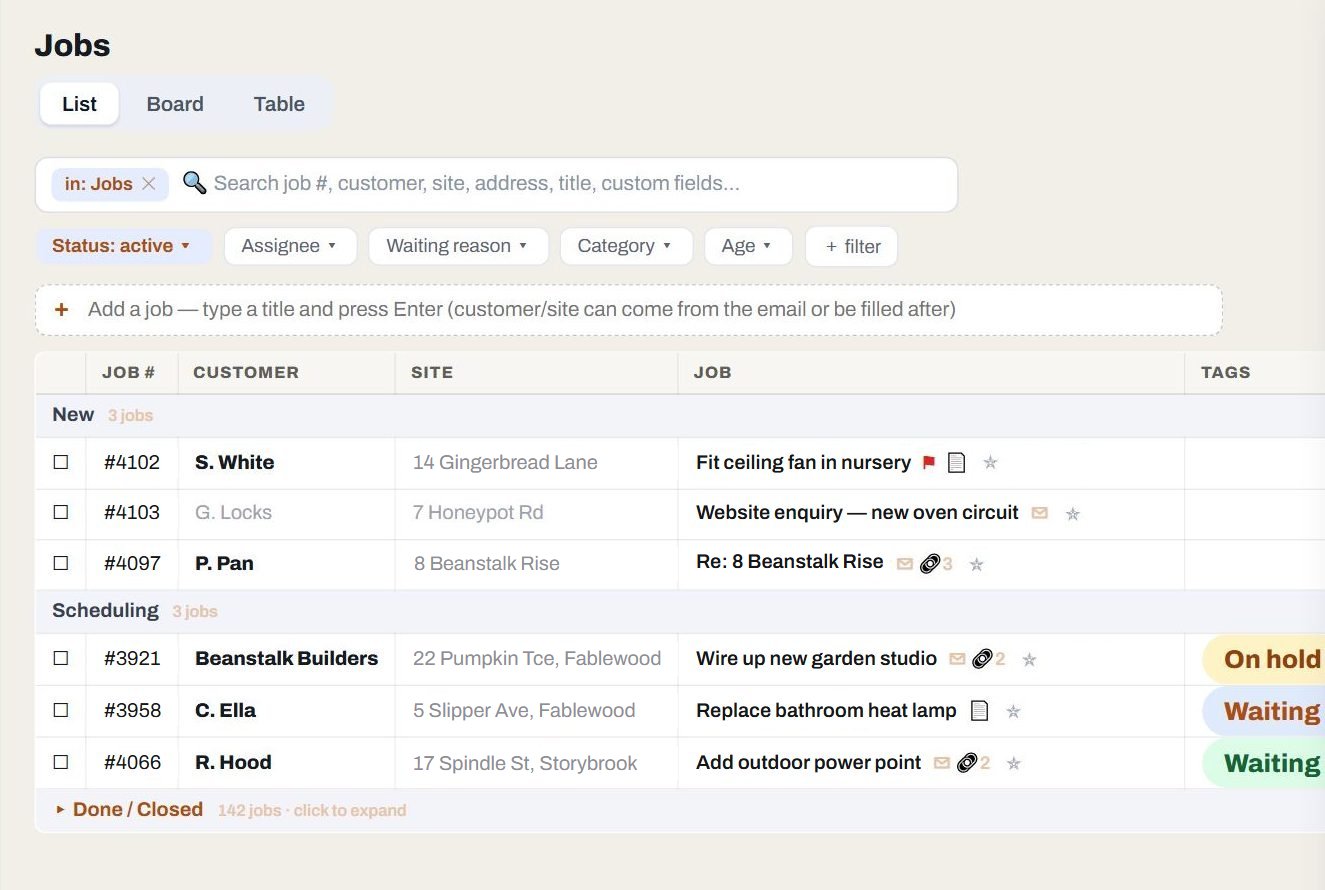Click the plus icon in Add a job row
This screenshot has width=1325, height=890.
click(x=62, y=309)
